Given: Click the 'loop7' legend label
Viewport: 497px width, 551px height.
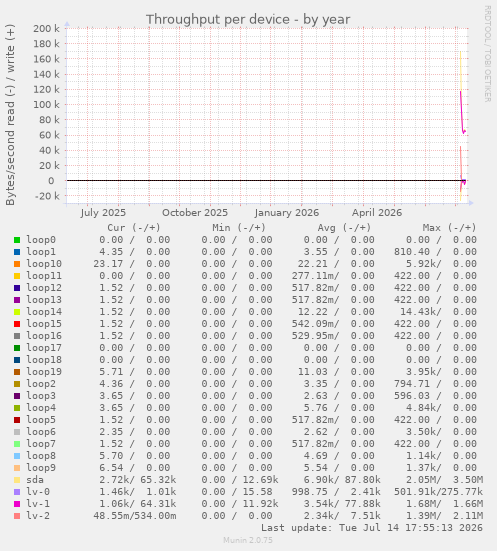Looking at the screenshot, I should [41, 443].
